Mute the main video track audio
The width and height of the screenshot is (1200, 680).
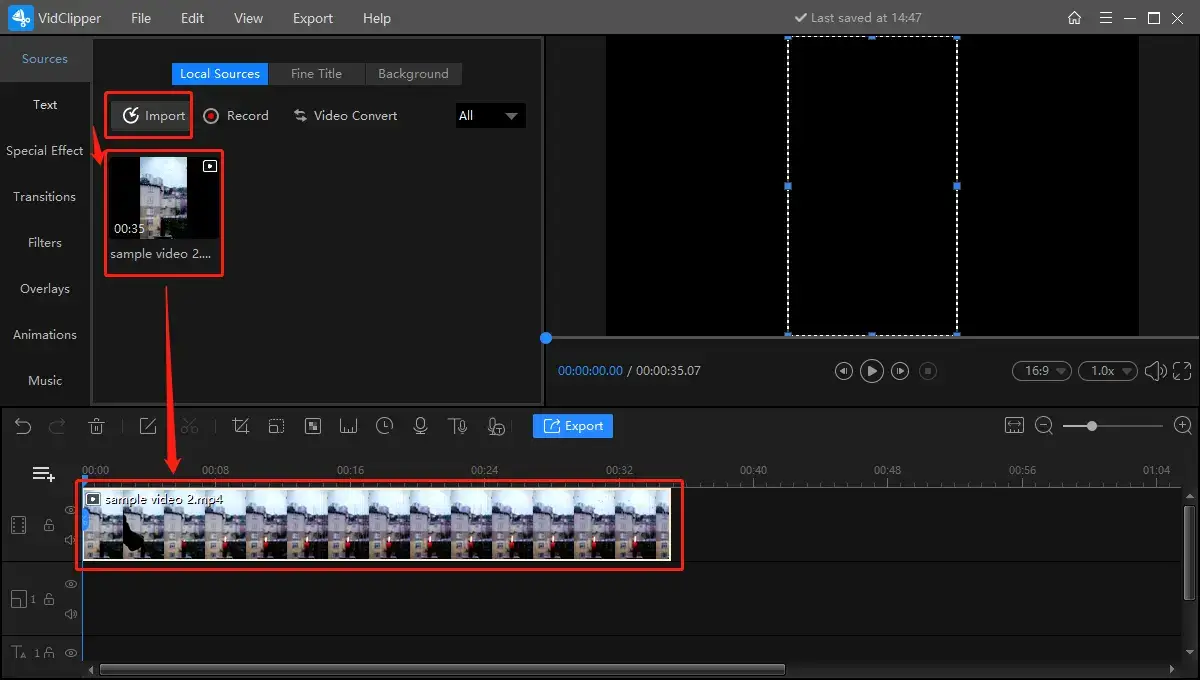tap(71, 540)
